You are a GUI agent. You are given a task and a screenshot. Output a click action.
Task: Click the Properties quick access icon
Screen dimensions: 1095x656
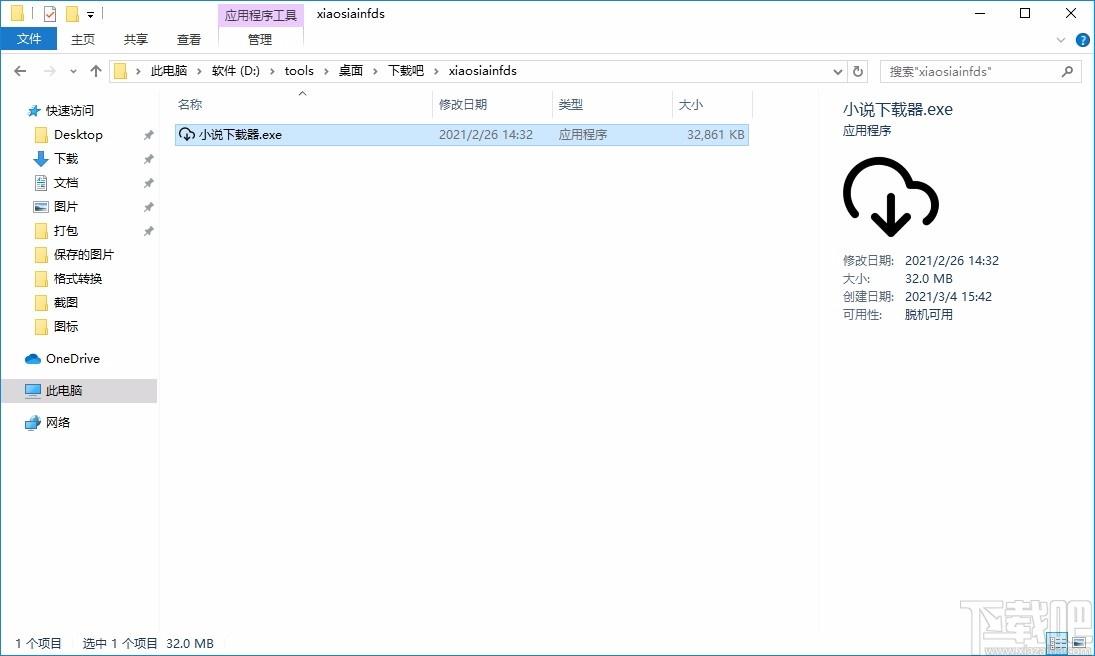tap(50, 13)
